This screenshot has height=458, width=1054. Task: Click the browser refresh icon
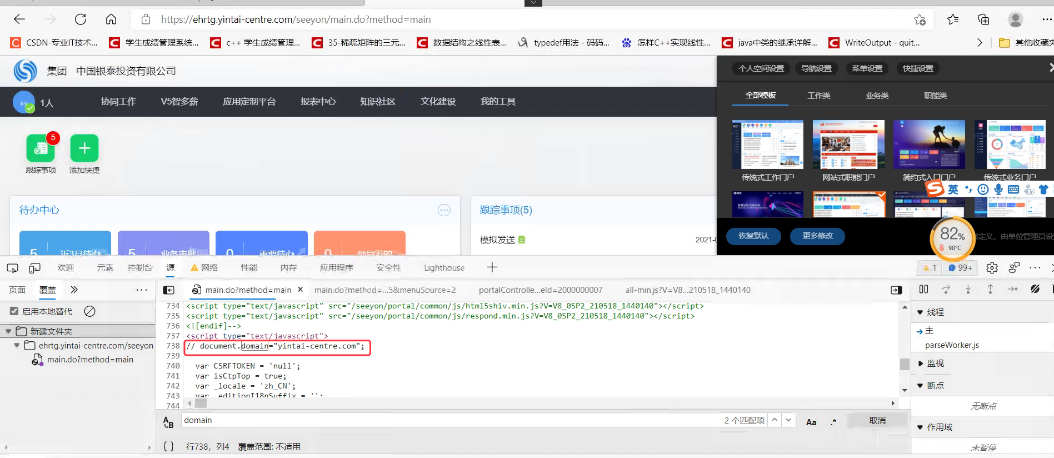coord(80,20)
